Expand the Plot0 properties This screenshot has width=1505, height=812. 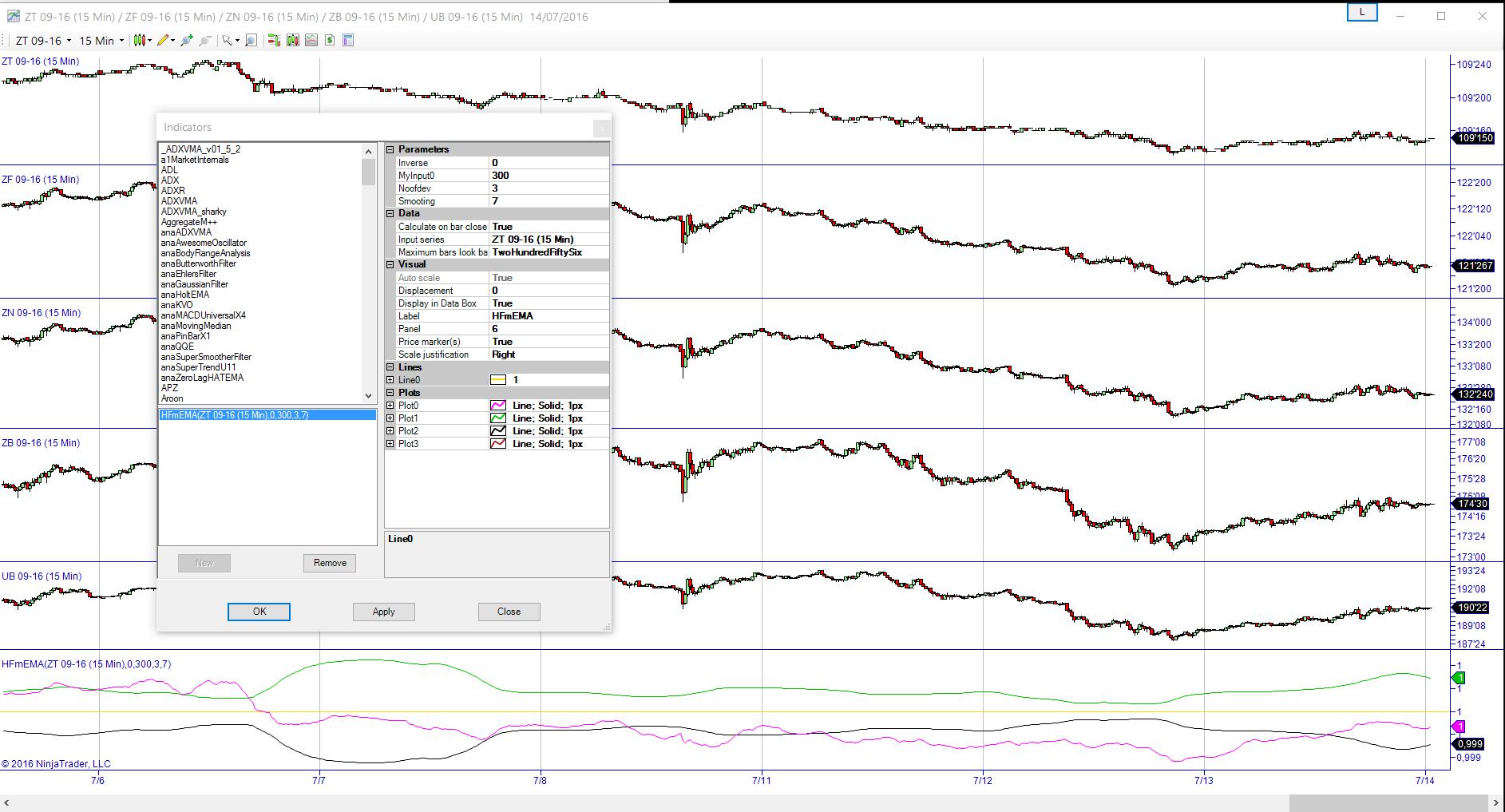pos(390,406)
